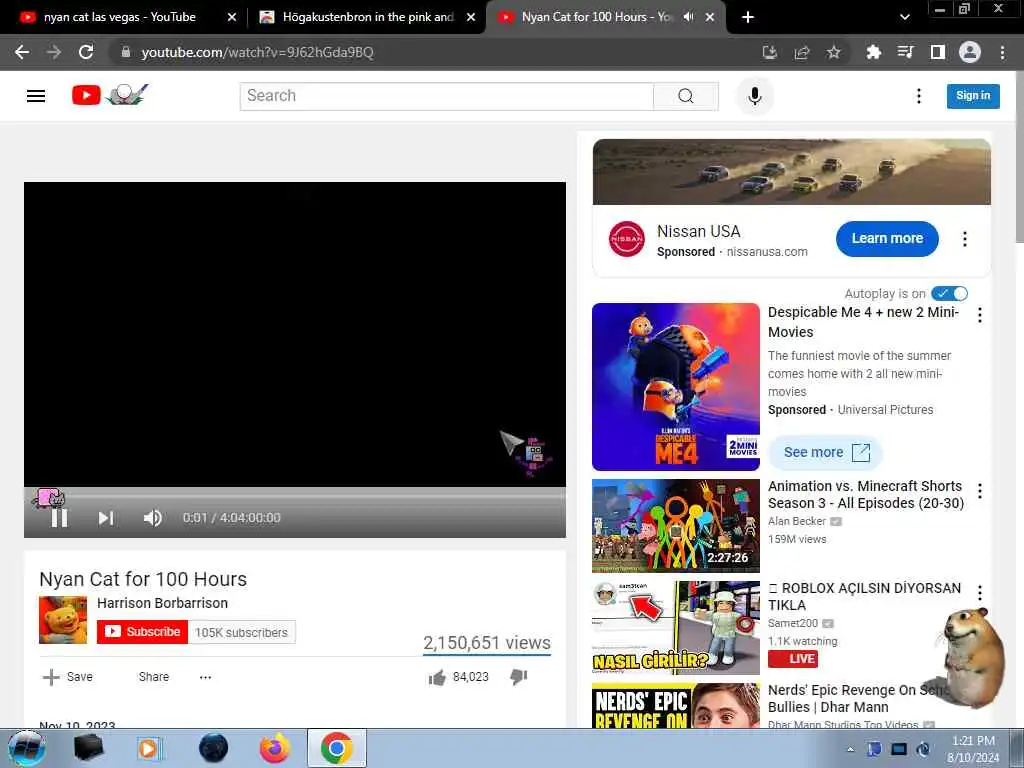Open the Chrome profile avatar
The image size is (1024, 768).
tap(970, 52)
